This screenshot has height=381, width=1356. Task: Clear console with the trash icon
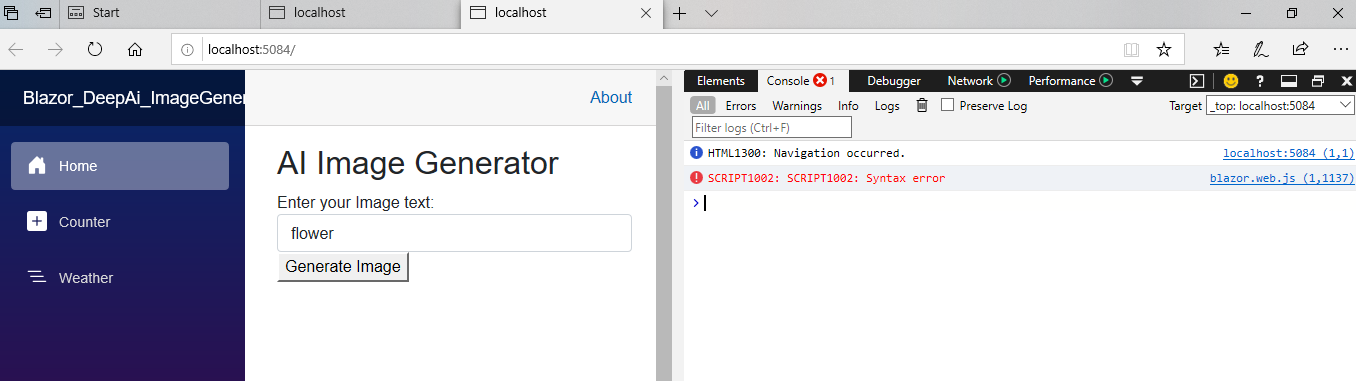pos(922,105)
